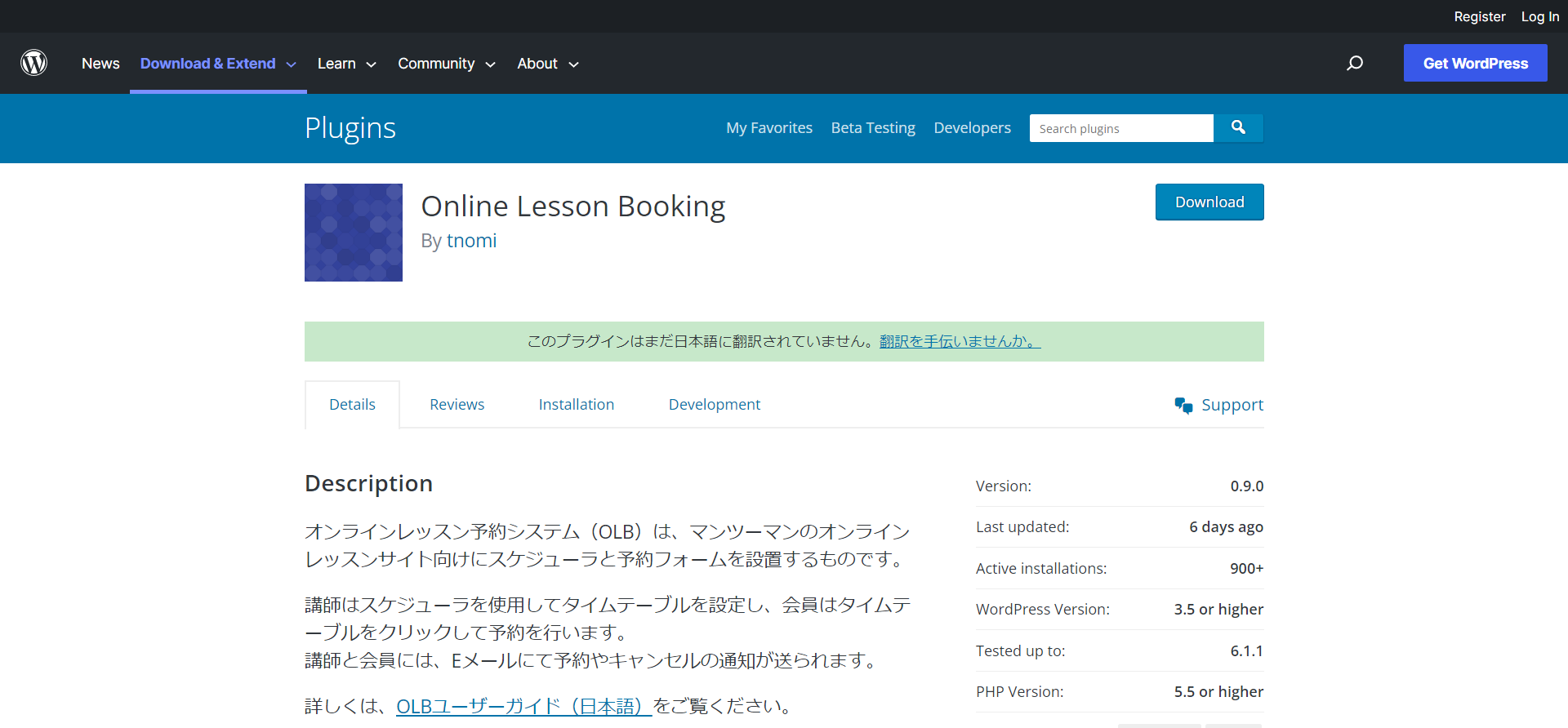Click the tested up to 6.1.1 value
The image size is (1568, 728).
pyautogui.click(x=1246, y=650)
